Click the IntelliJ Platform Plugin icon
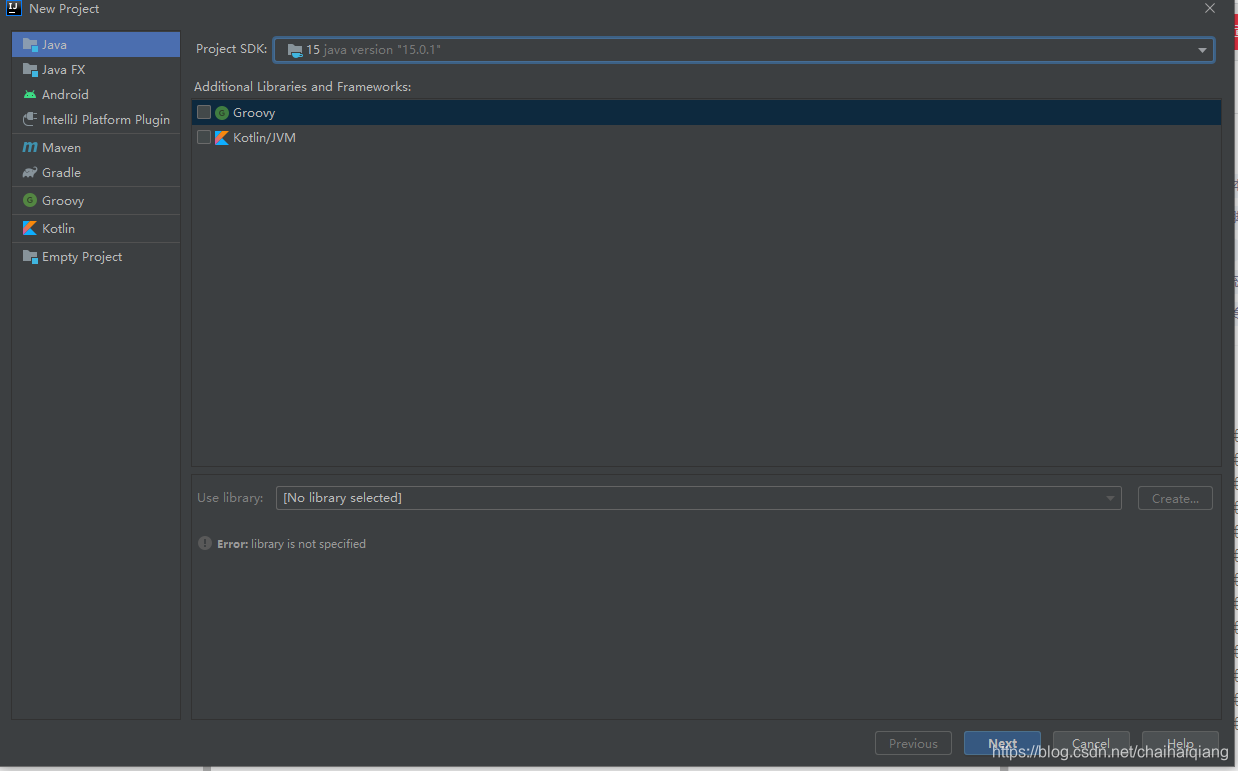 (x=30, y=120)
